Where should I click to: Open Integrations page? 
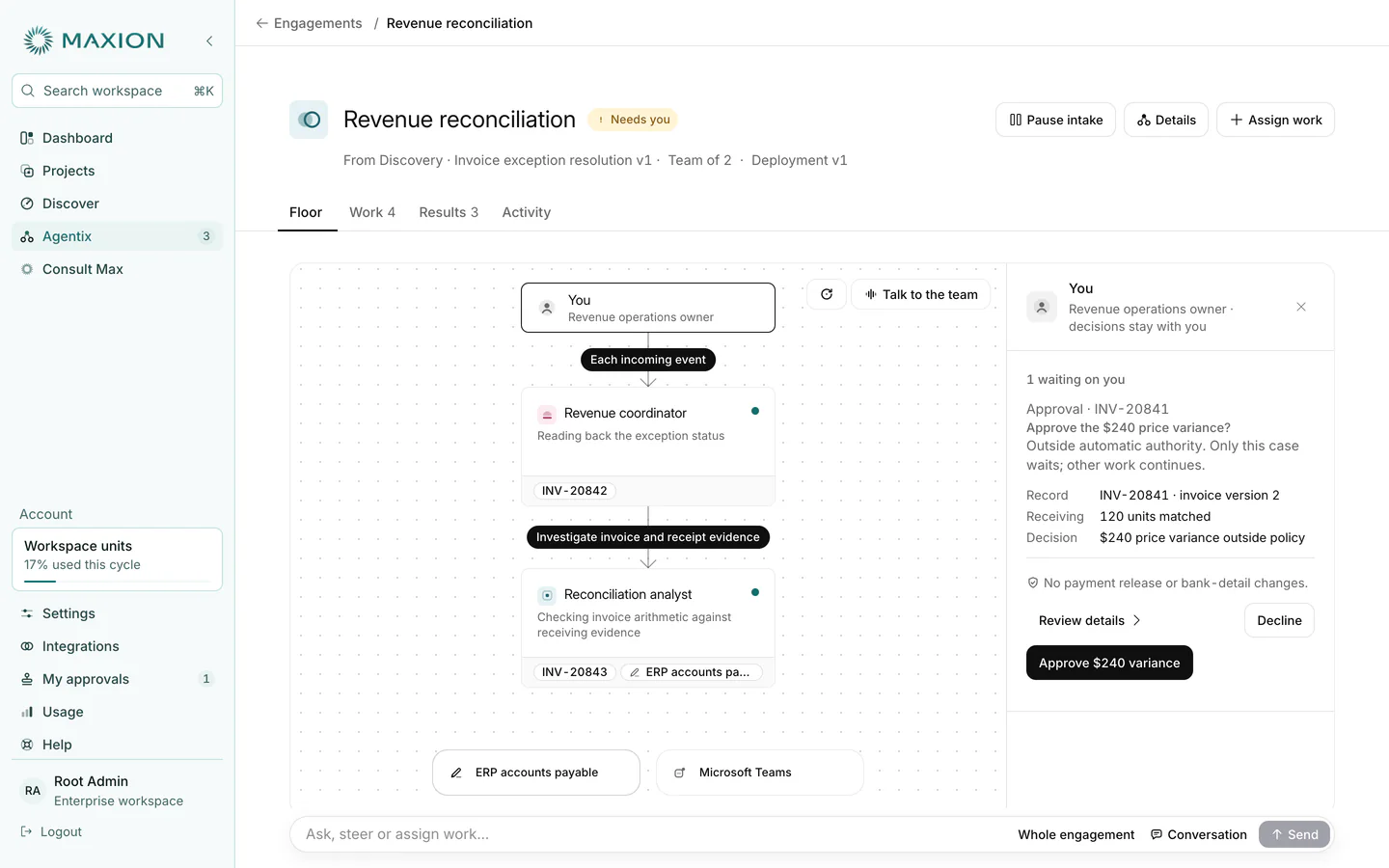(117, 646)
